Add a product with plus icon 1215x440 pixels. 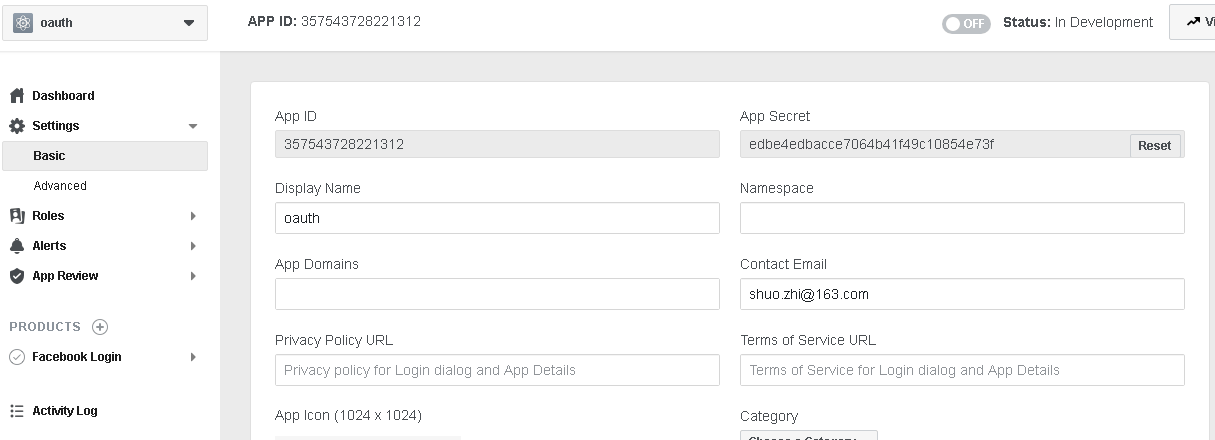pos(99,327)
